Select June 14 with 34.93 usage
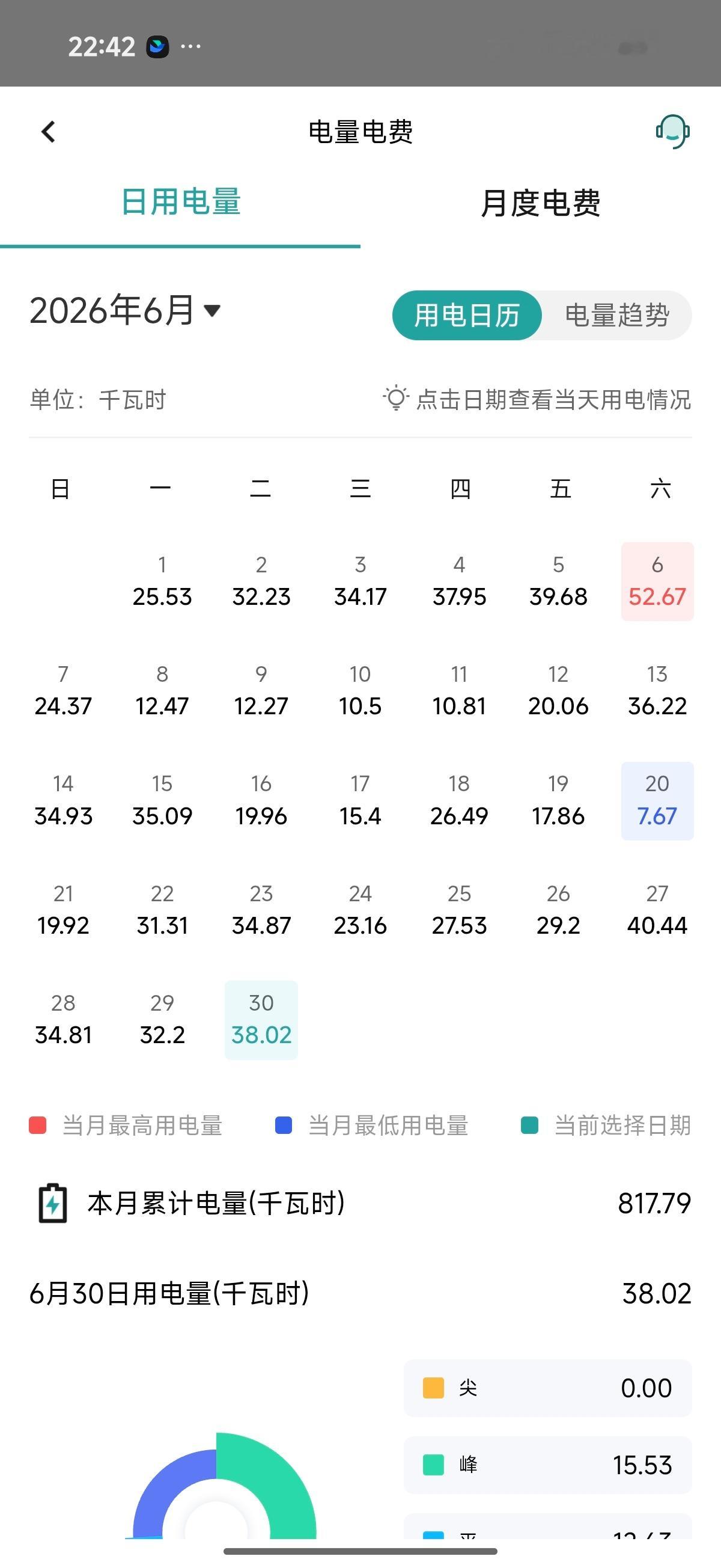Image resolution: width=721 pixels, height=1568 pixels. point(63,800)
